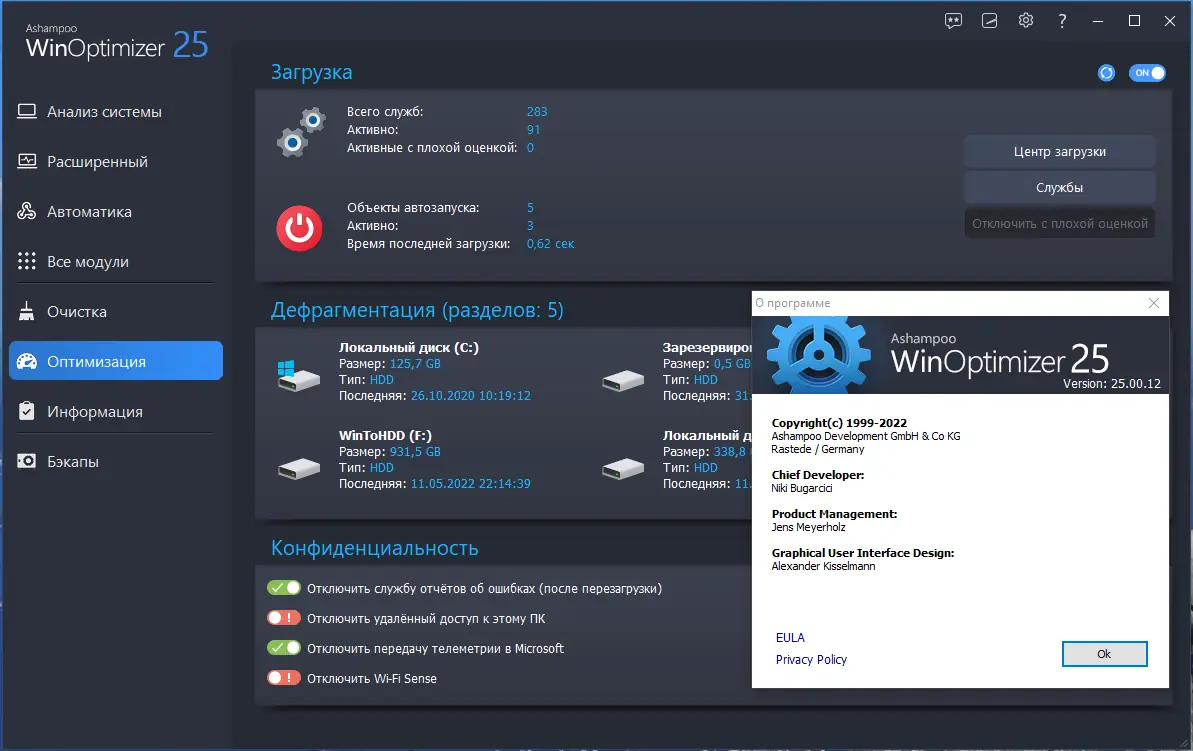1193x751 pixels.
Task: Switch the Загрузка toggle to OFF
Action: pyautogui.click(x=1147, y=72)
